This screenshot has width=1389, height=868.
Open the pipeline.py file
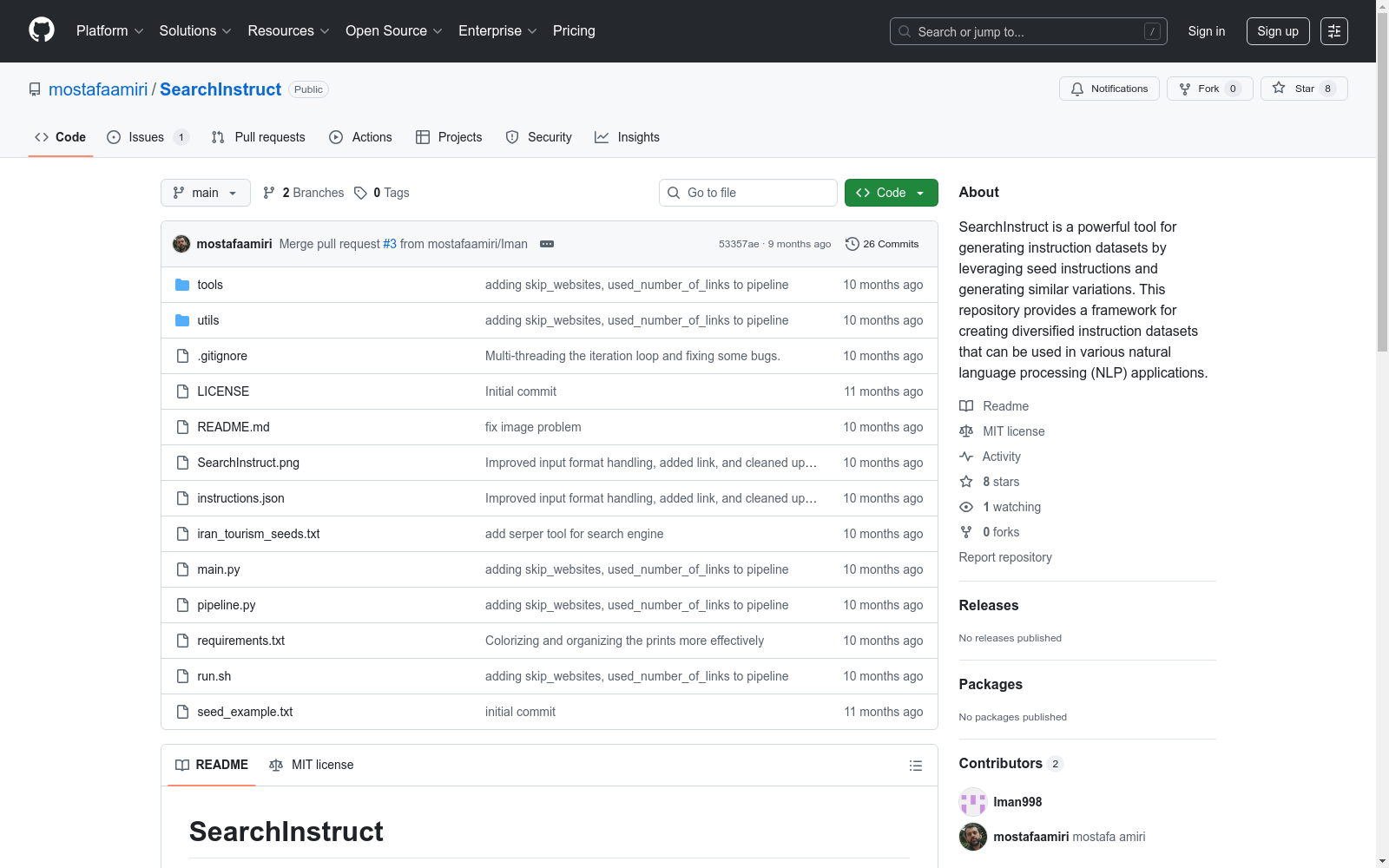(227, 605)
